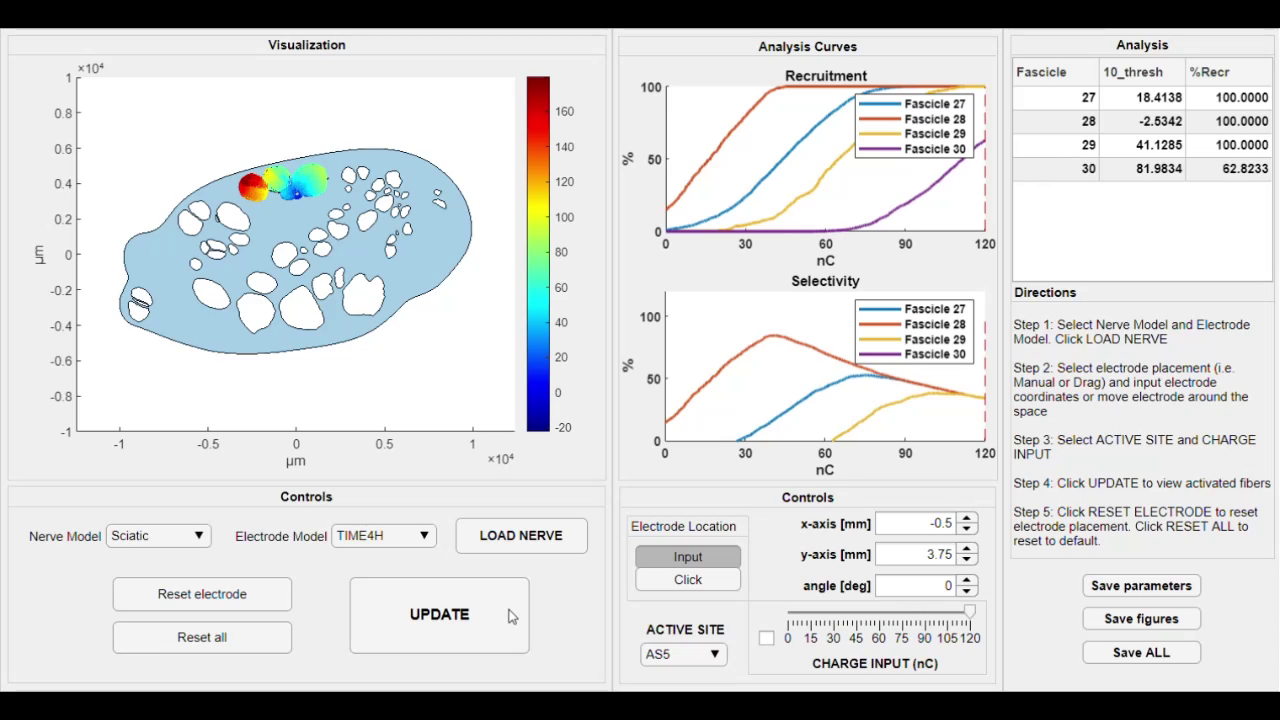Select the Fascicle cell reading 27
1280x720 pixels.
click(x=1056, y=97)
